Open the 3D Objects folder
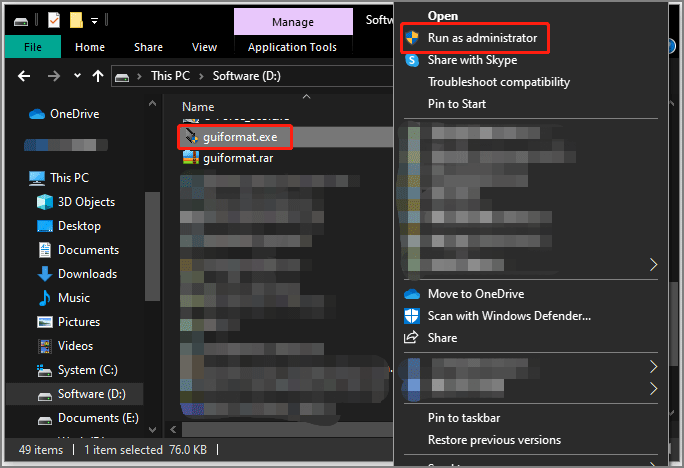The image size is (684, 468). tap(85, 202)
